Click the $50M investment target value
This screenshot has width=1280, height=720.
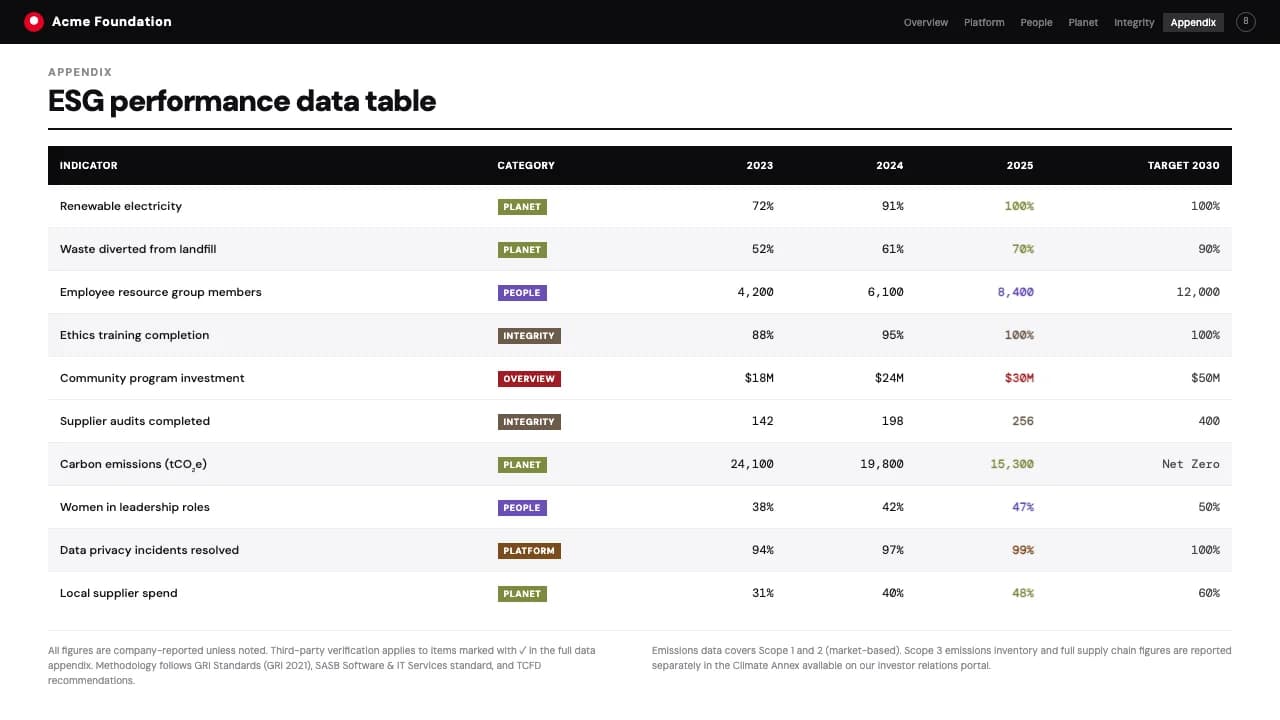point(1206,378)
